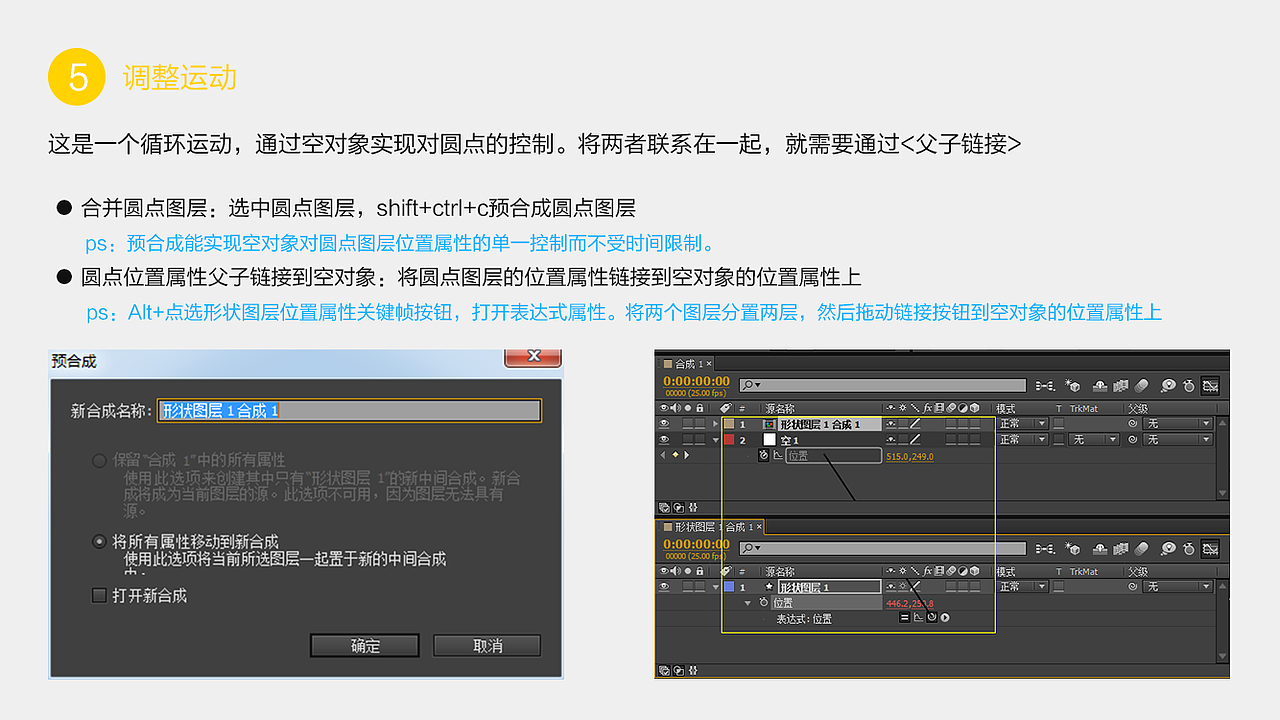Click 模式 column header in 合成 1 timeline
1280x720 pixels.
1006,409
